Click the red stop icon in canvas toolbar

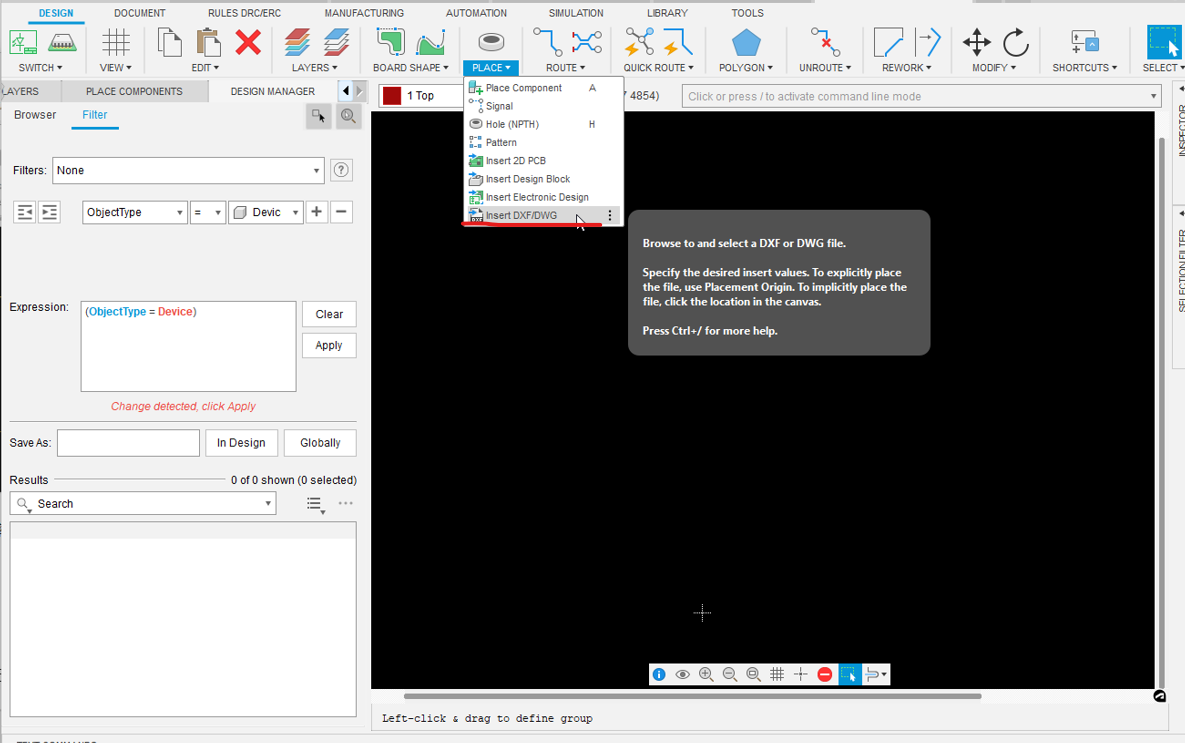coord(825,674)
